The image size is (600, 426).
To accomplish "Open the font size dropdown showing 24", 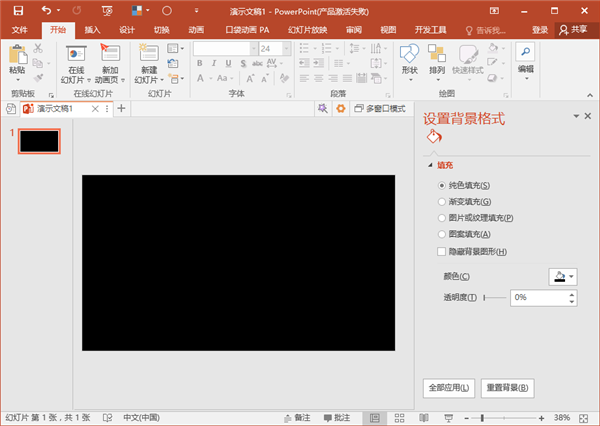I will pos(287,49).
